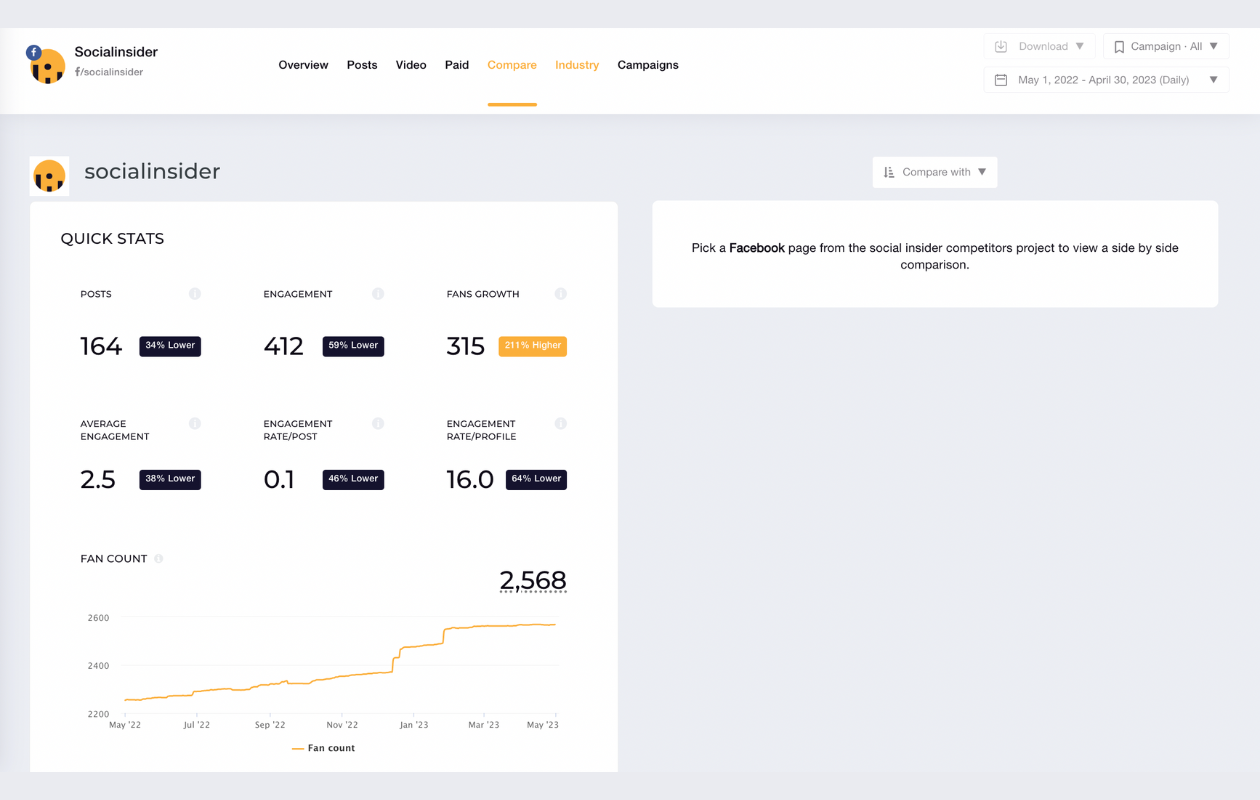Click the engagement value 412
Viewport: 1260px width, 800px height.
coord(283,346)
